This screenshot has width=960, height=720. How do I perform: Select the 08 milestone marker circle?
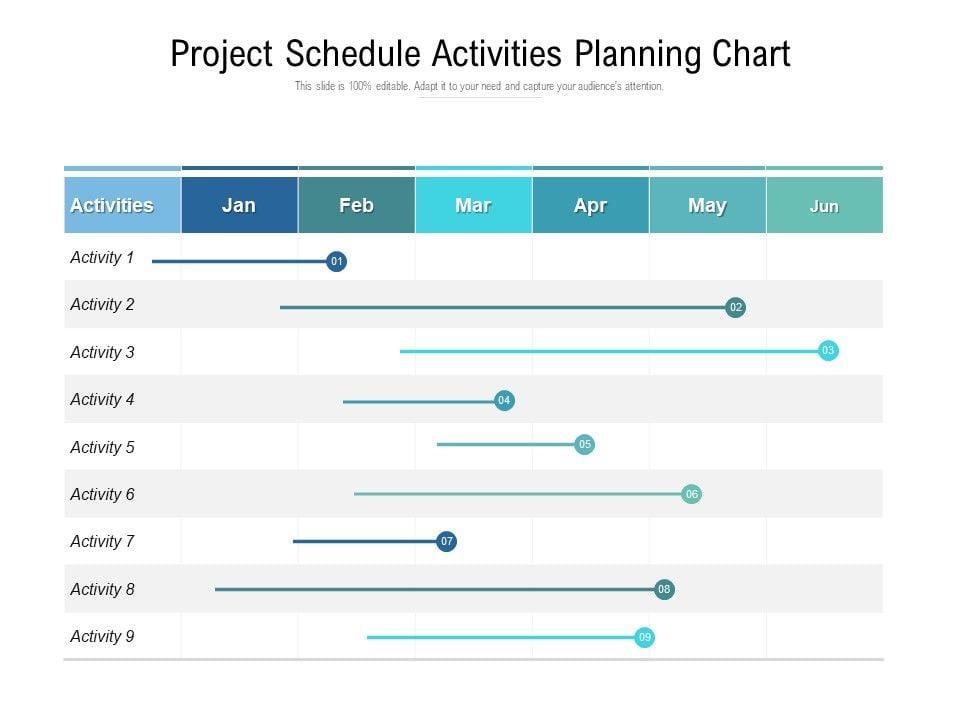(x=664, y=590)
